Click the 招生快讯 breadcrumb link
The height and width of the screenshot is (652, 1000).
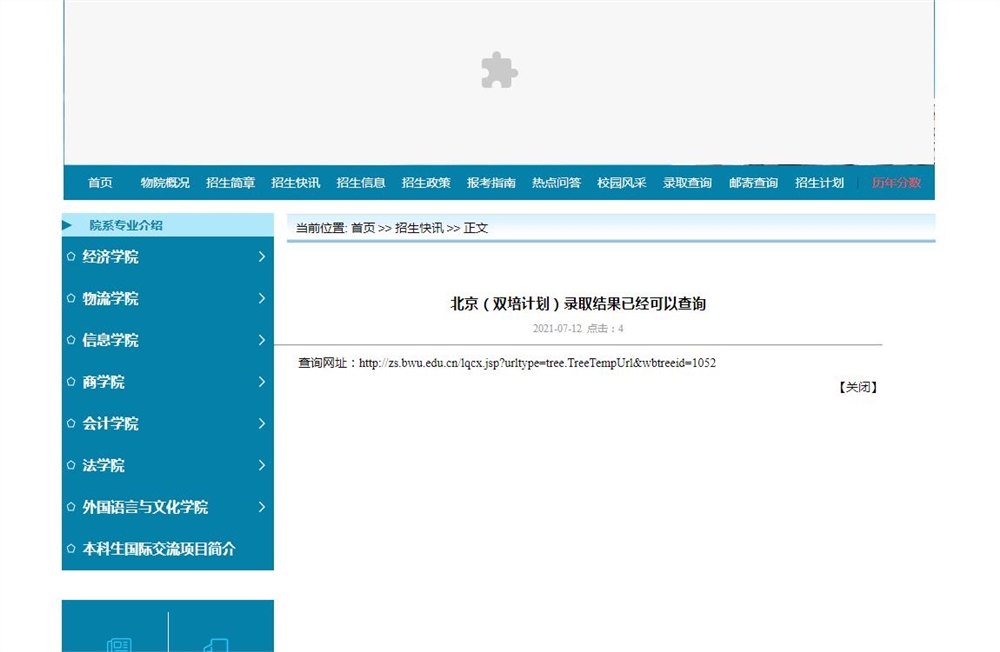(x=419, y=228)
